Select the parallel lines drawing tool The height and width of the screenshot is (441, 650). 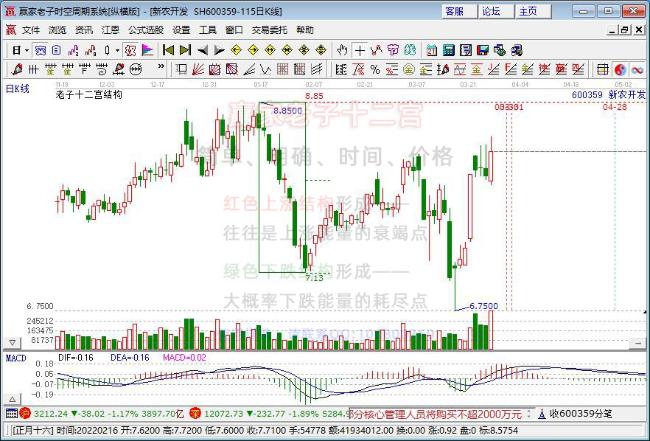[x=316, y=69]
